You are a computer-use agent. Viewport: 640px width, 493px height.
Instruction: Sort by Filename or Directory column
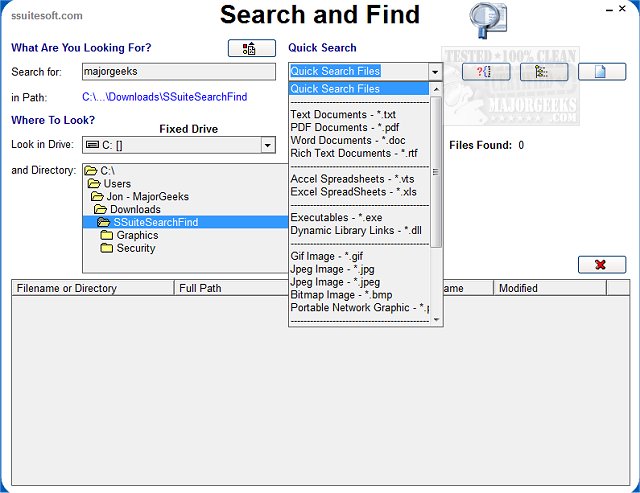(93, 288)
